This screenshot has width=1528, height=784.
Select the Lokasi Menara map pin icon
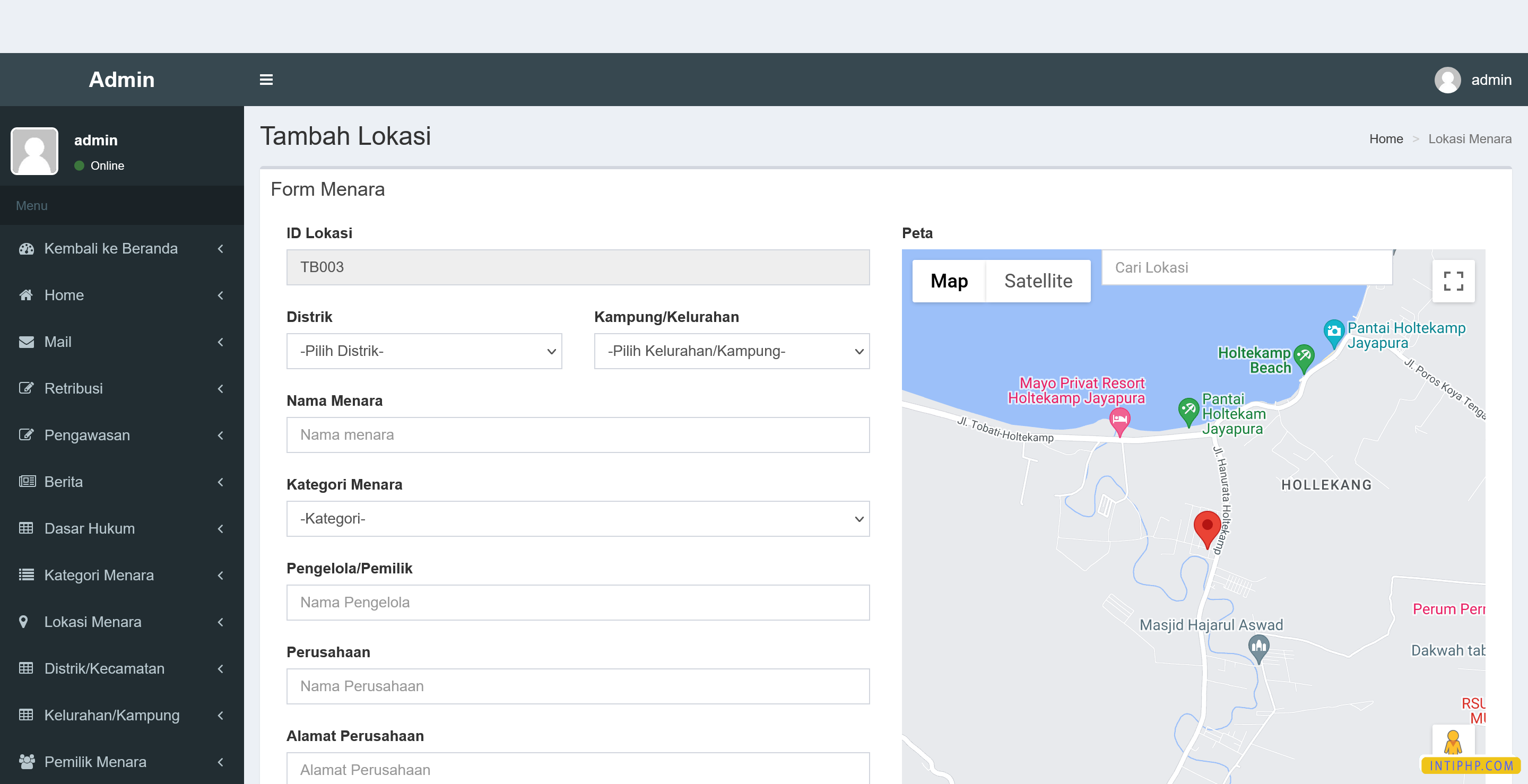24,622
